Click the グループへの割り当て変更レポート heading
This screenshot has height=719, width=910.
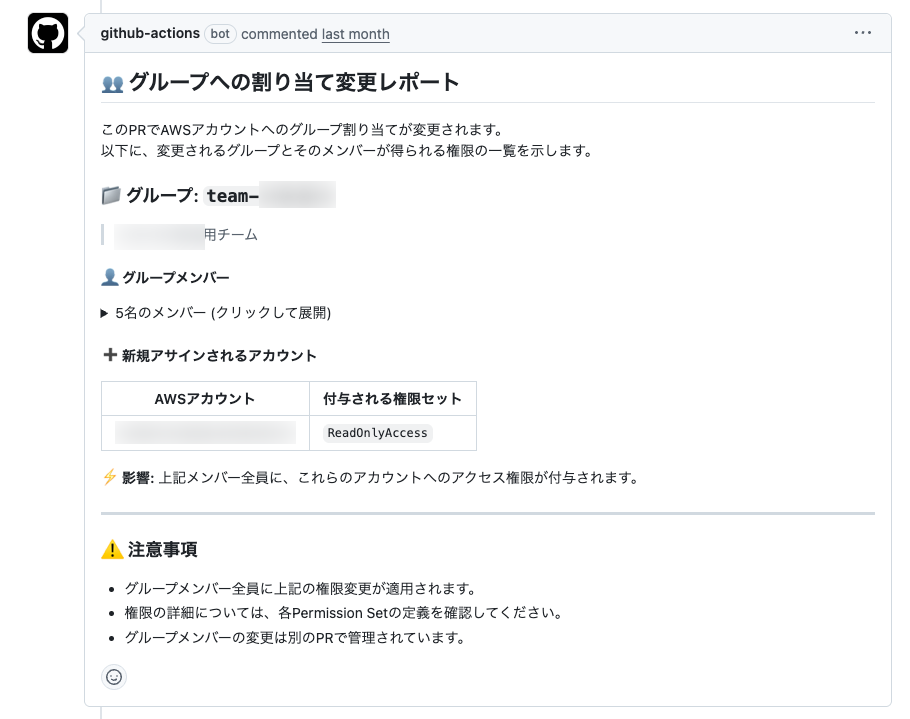click(x=294, y=83)
